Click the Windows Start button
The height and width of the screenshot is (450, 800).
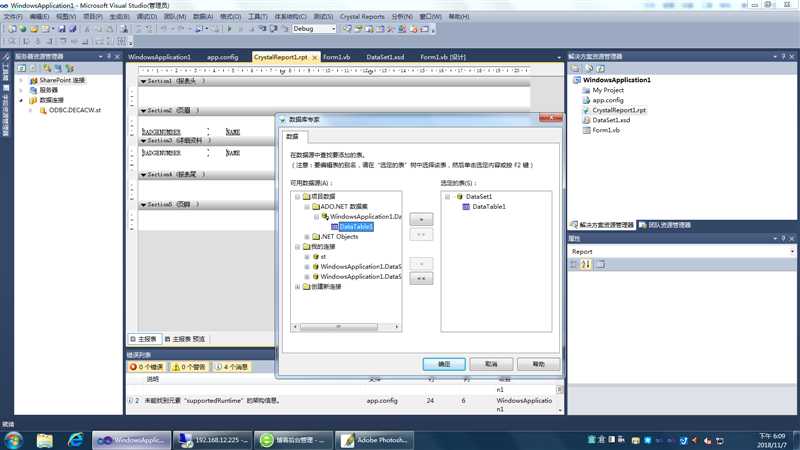[14, 440]
